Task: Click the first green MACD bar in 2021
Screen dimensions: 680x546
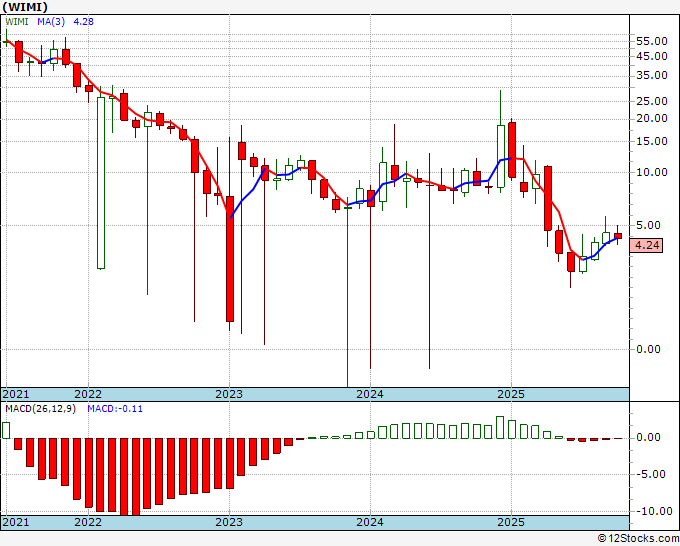Action: (x=6, y=430)
